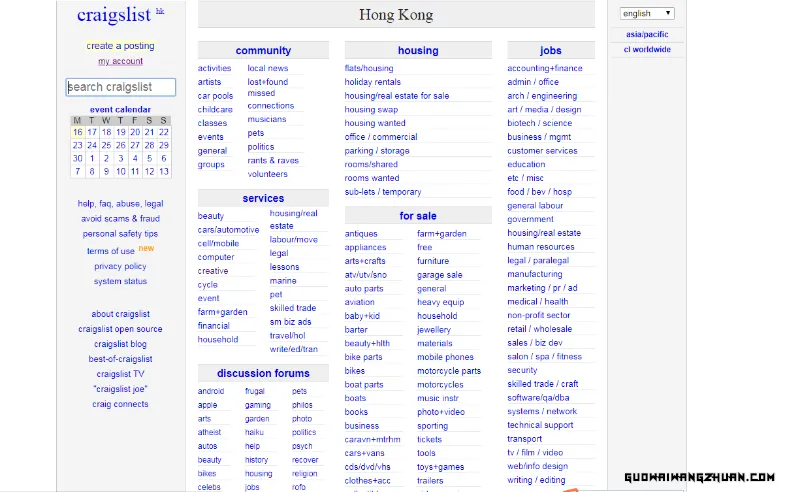The image size is (785, 492).
Task: Open help, faq, abuse, legal link
Action: point(120,204)
